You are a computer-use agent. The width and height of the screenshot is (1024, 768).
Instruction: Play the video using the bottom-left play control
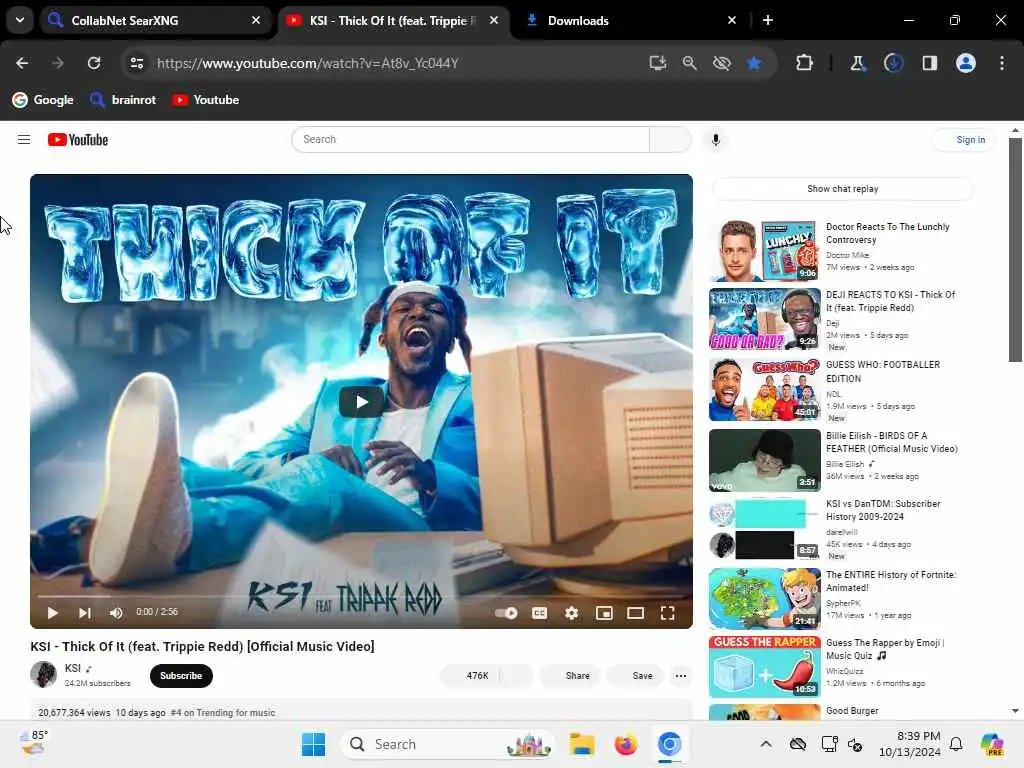click(52, 613)
